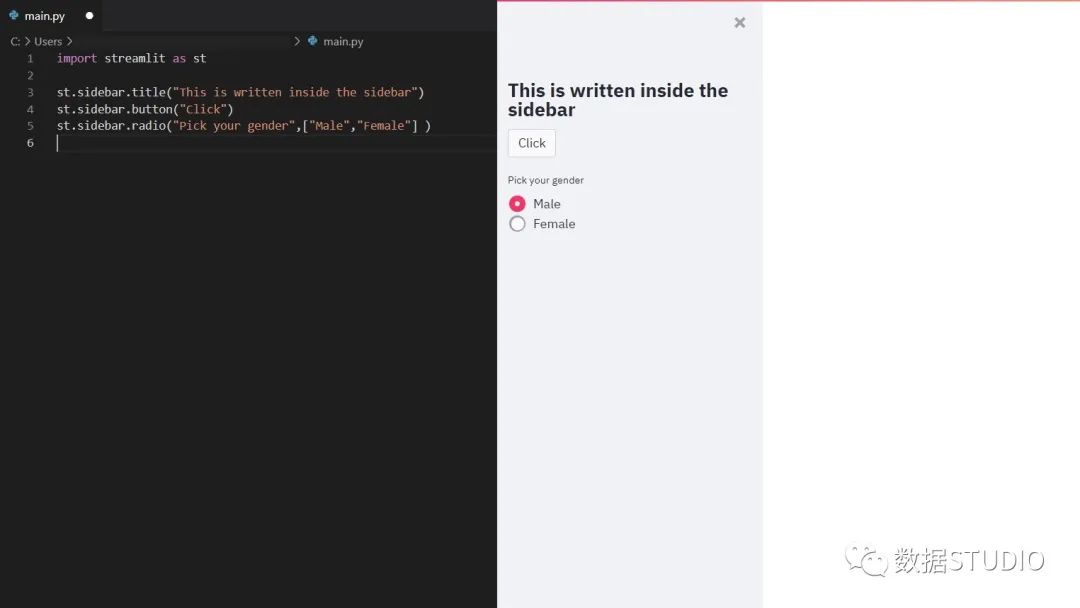1080x608 pixels.
Task: Close the Streamlit sidebar with the X
Action: [740, 23]
